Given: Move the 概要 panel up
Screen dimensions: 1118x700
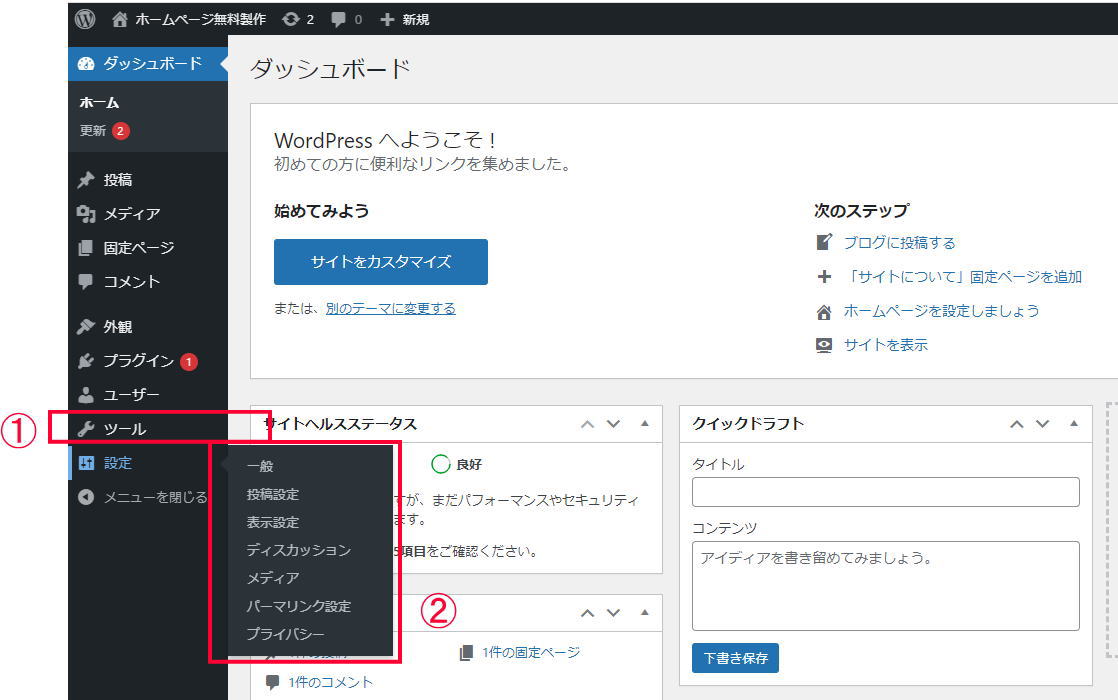Looking at the screenshot, I should (x=588, y=613).
